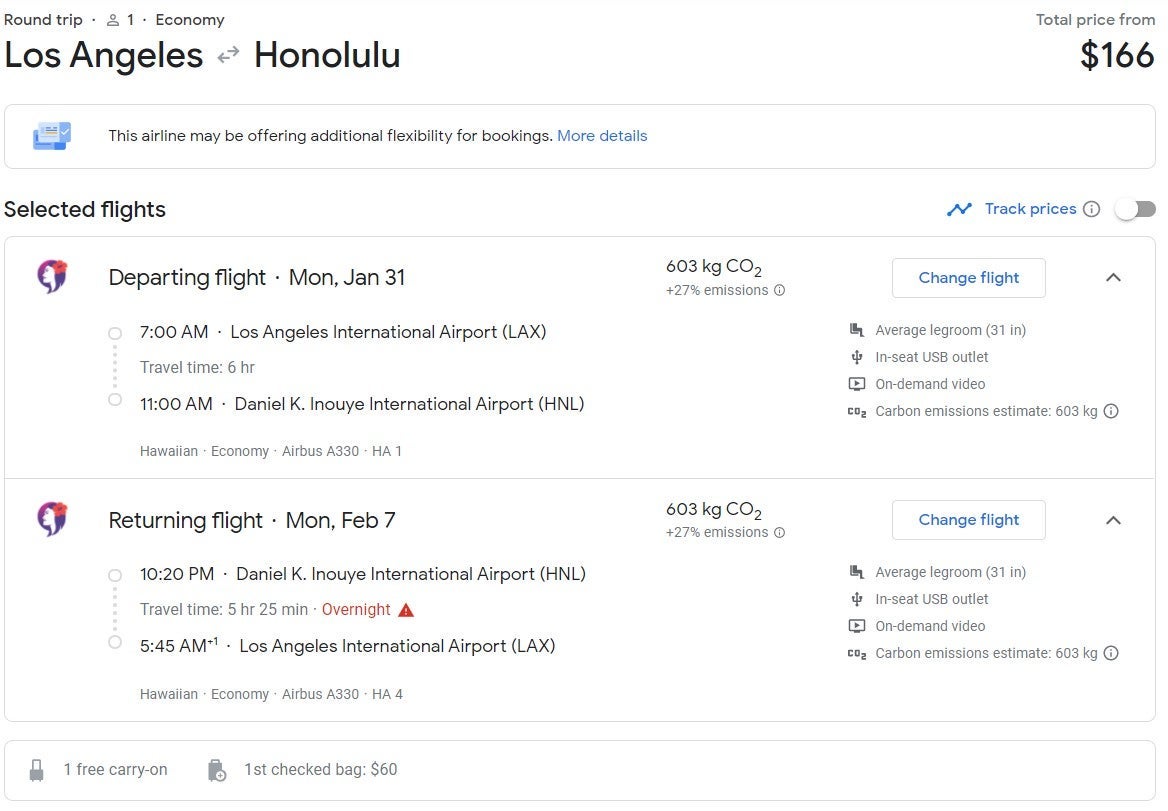The width and height of the screenshot is (1168, 811).
Task: Click the Track prices trend line icon
Action: coord(960,209)
